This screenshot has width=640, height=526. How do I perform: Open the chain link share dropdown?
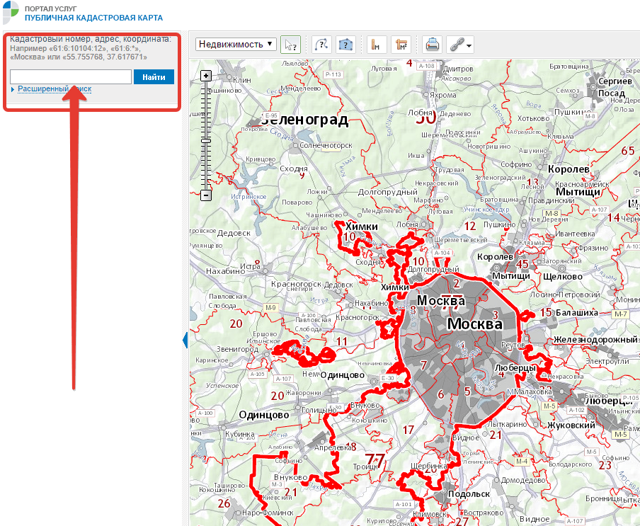460,44
